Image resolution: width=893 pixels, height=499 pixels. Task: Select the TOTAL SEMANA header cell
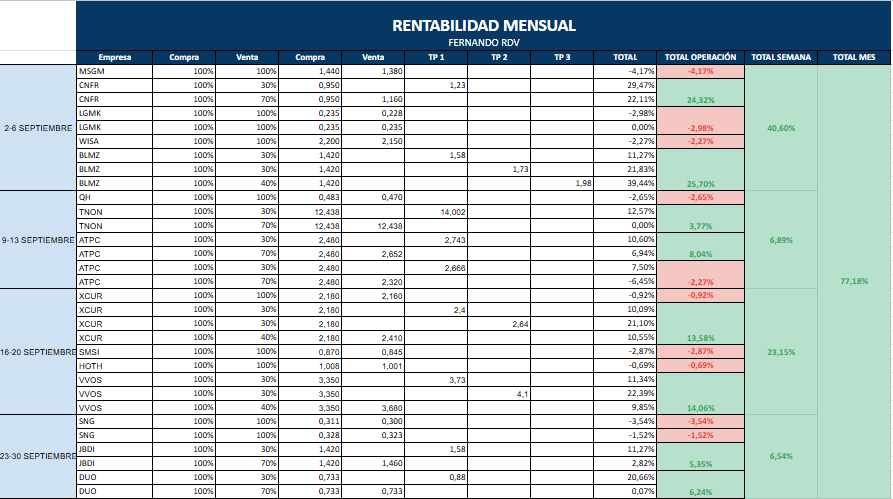click(x=781, y=57)
